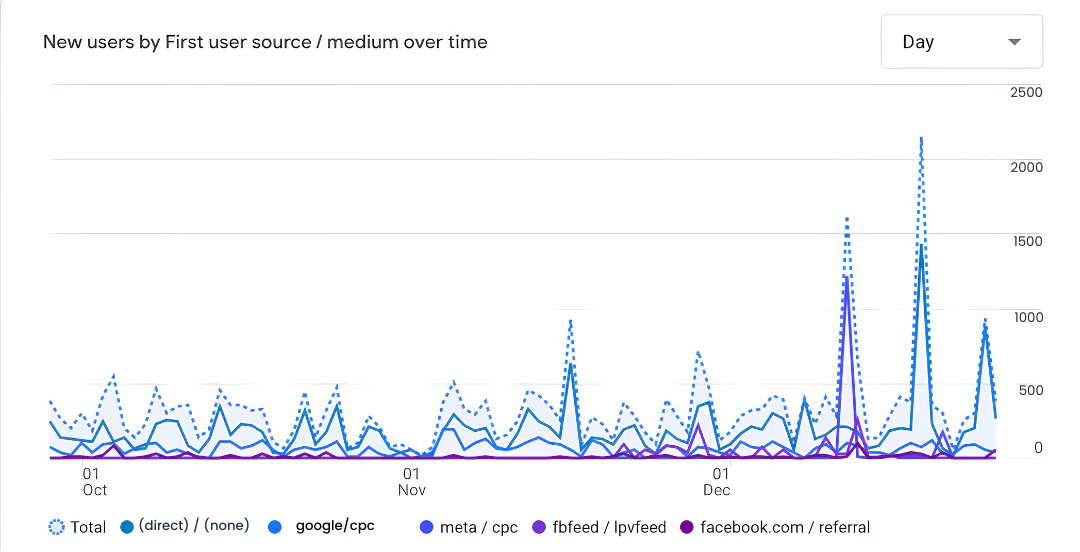Hide the google/cpc series via legend label
The width and height of the screenshot is (1080, 552).
(x=335, y=526)
